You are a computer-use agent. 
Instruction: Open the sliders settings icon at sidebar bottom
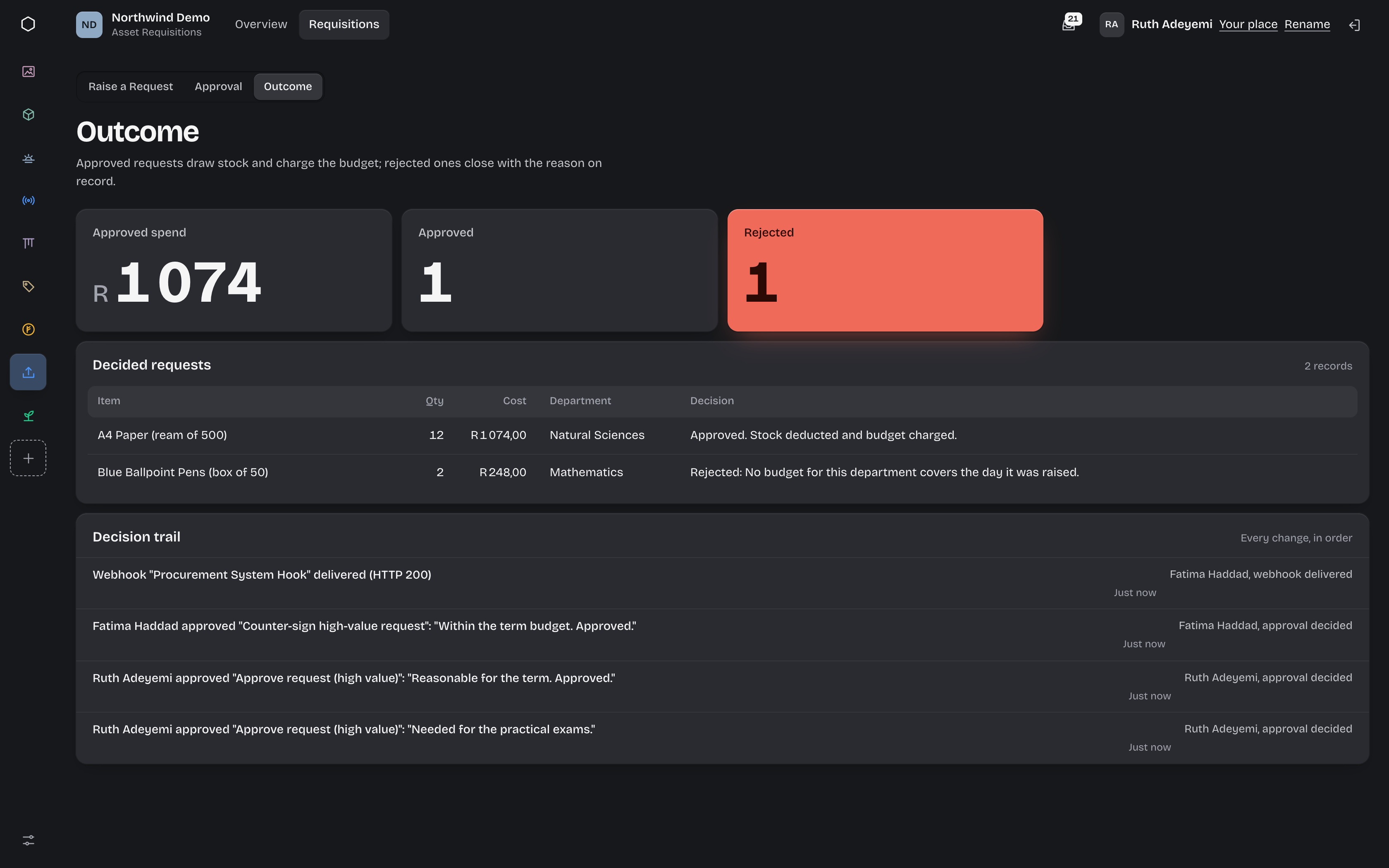pos(28,840)
